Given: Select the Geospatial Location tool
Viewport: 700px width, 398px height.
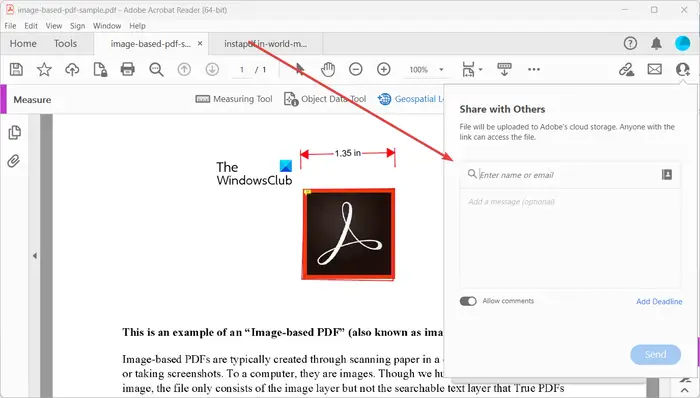Looking at the screenshot, I should coord(411,99).
